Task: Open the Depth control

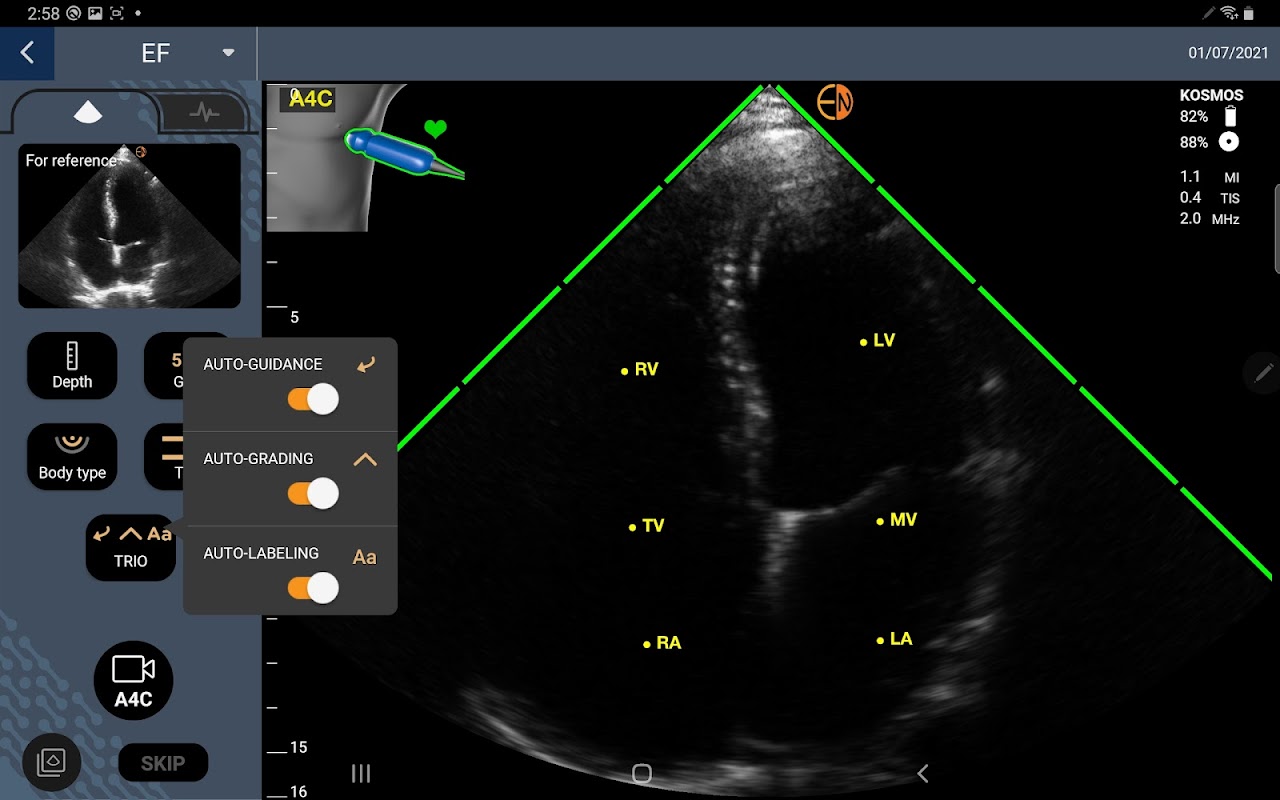Action: (x=72, y=366)
